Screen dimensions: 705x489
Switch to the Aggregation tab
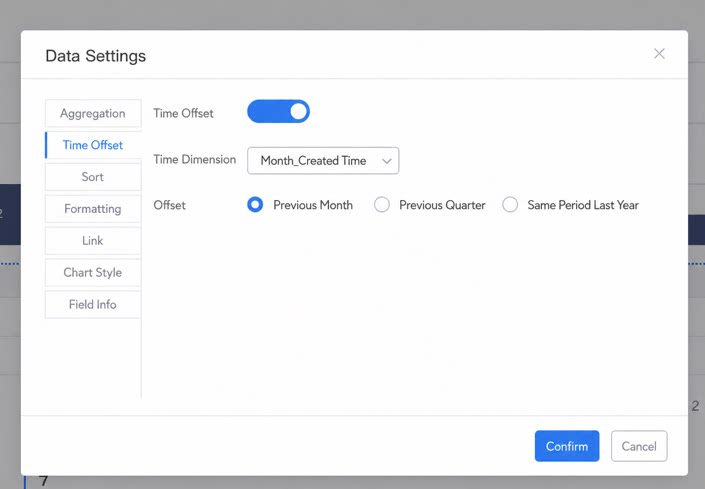coord(93,113)
